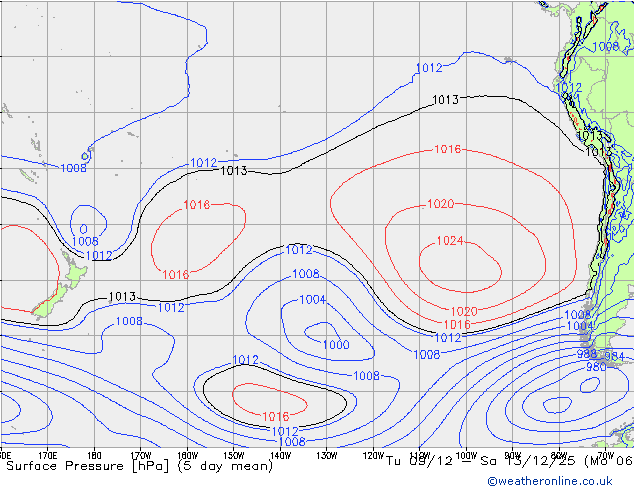
Task: Select the 988 isobar label near Patagonia
Action: [587, 354]
